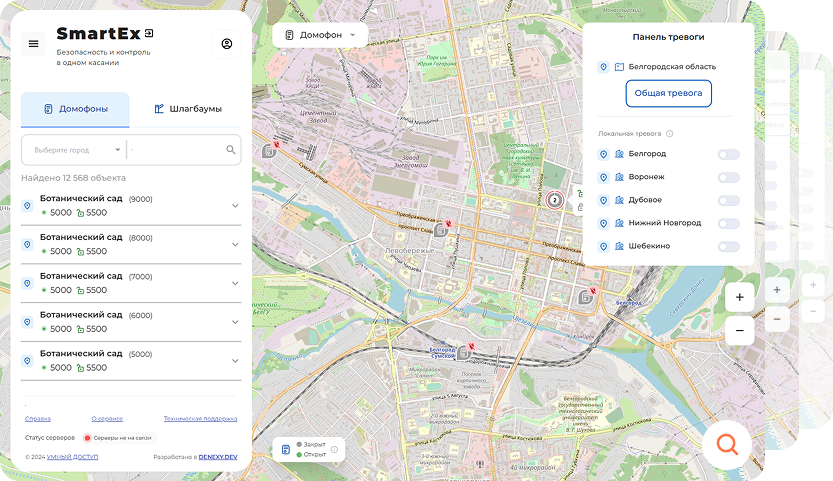Open the Домофон dropdown on the map
This screenshot has height=481, width=833.
pyautogui.click(x=320, y=35)
